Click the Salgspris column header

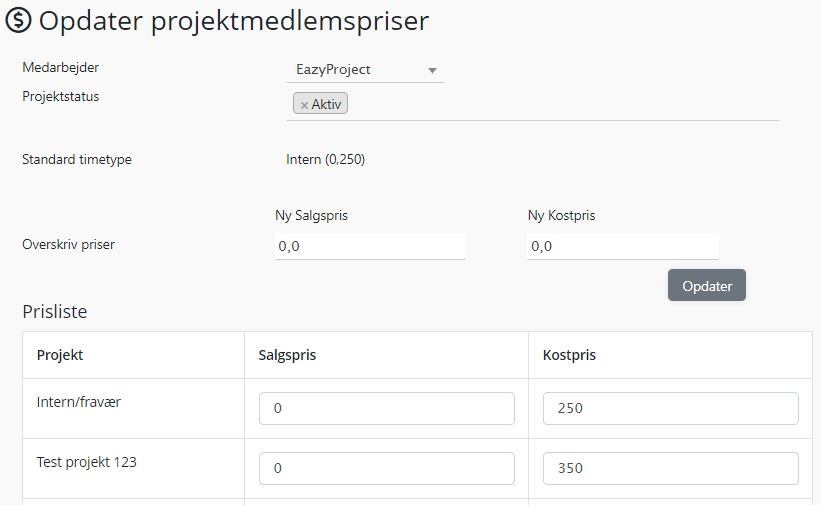[x=287, y=355]
